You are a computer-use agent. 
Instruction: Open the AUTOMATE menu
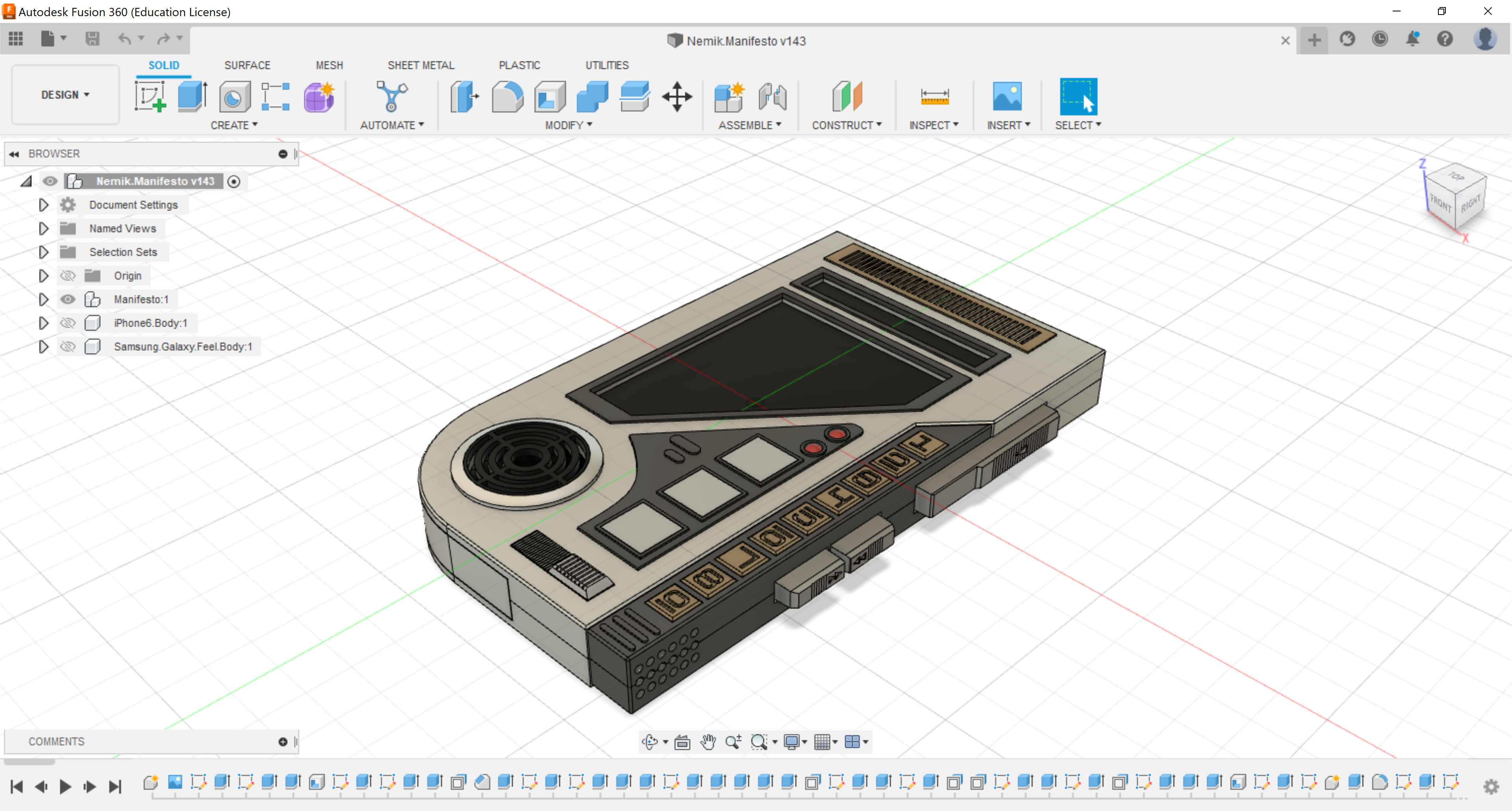coord(391,125)
